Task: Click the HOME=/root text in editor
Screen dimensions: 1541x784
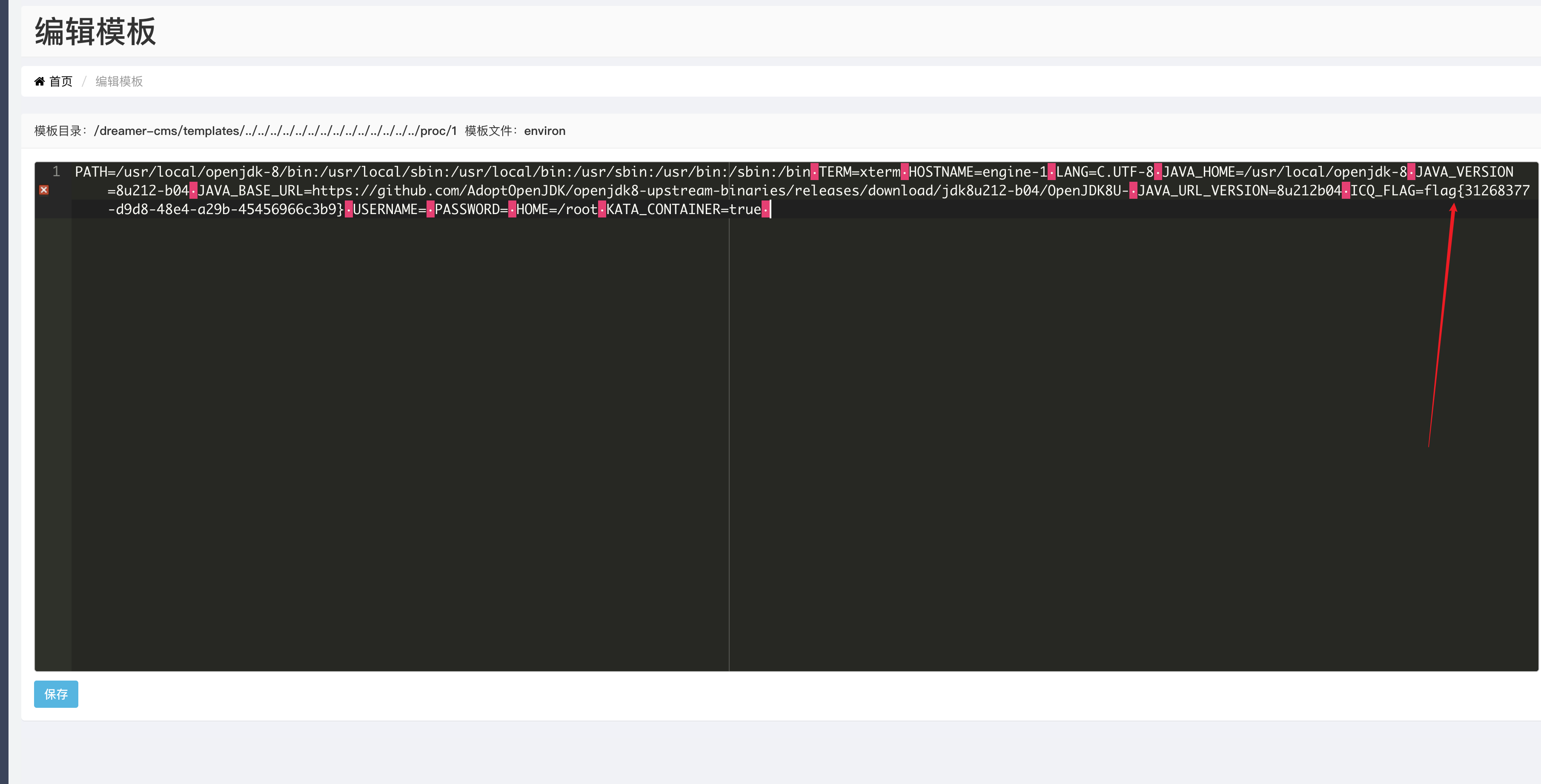Action: [557, 209]
